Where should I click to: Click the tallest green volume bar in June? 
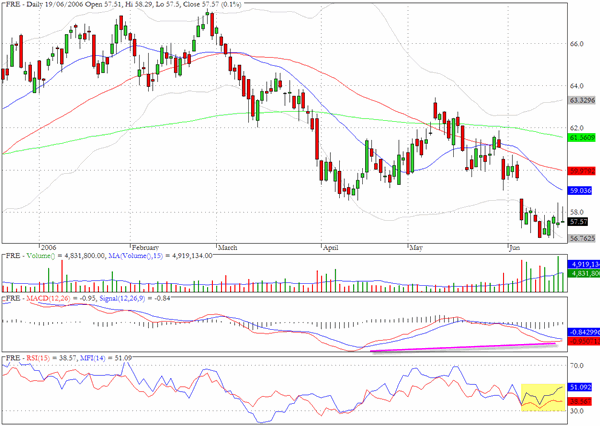click(x=558, y=274)
